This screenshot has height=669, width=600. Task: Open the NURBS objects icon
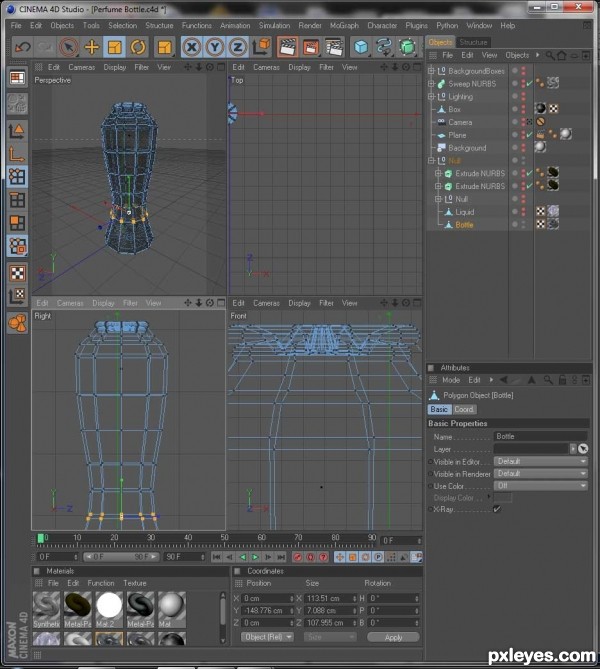pyautogui.click(x=408, y=47)
